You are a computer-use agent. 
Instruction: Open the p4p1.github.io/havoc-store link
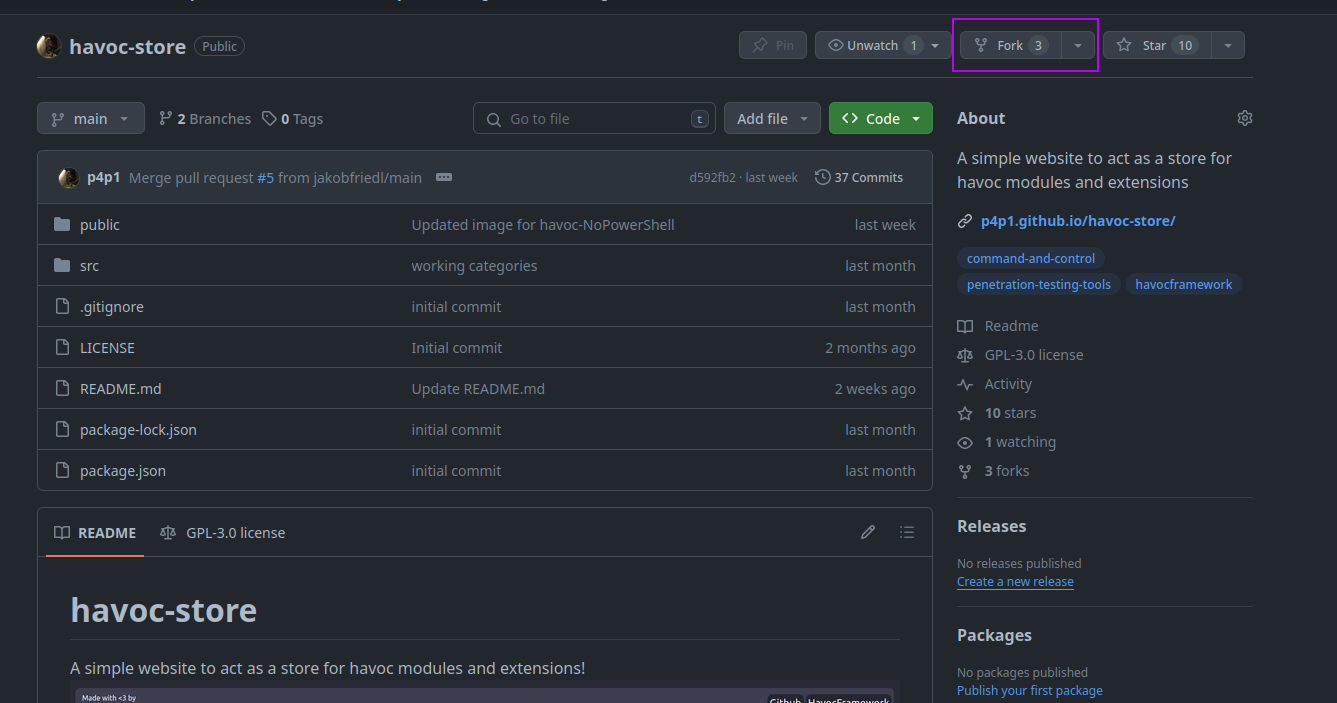[1077, 220]
